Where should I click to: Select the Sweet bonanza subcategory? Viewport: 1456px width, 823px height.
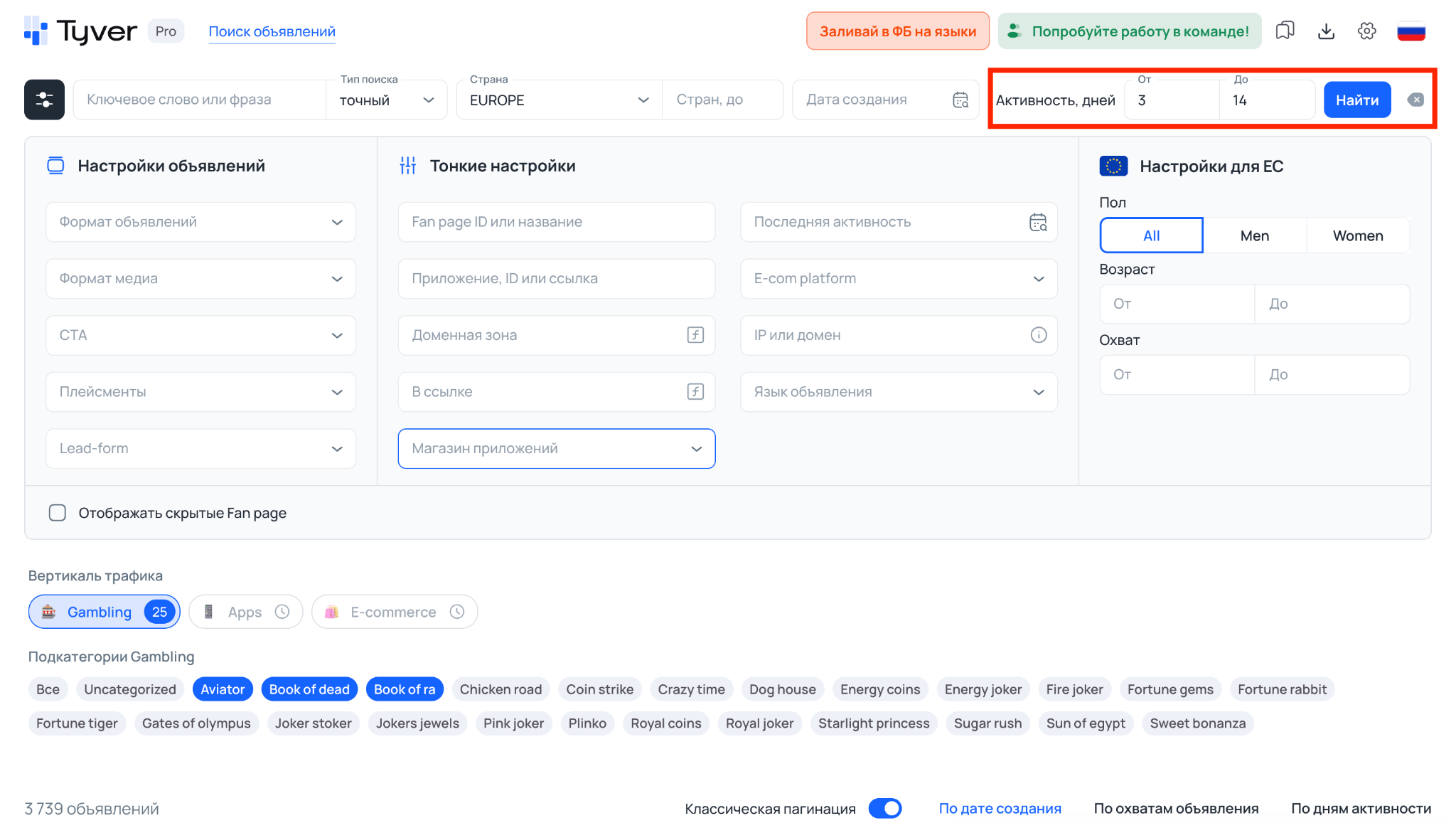1198,723
